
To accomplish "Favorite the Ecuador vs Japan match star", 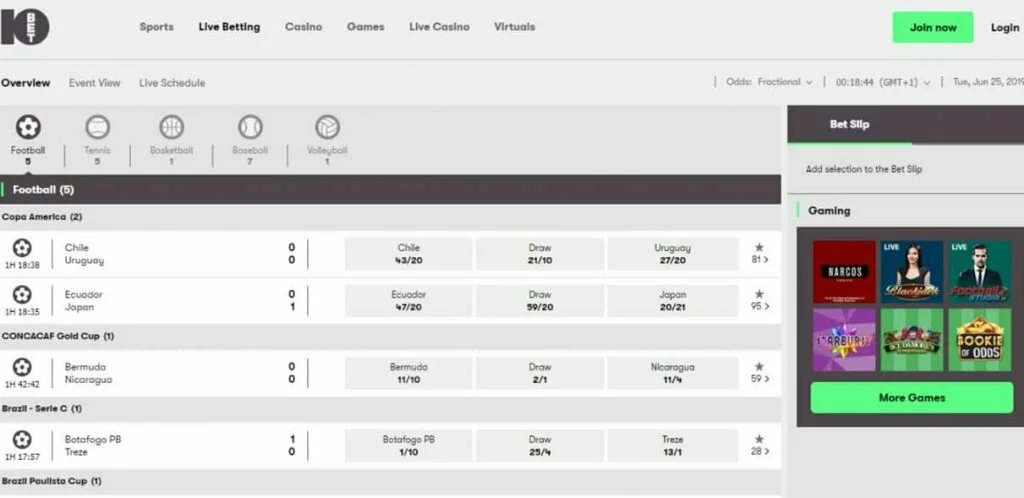I will pos(759,294).
